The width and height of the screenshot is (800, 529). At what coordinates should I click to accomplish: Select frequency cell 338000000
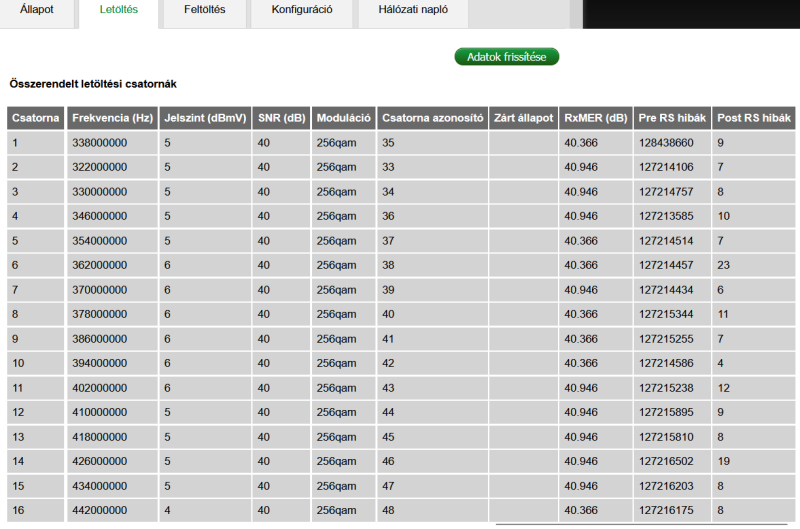point(112,143)
